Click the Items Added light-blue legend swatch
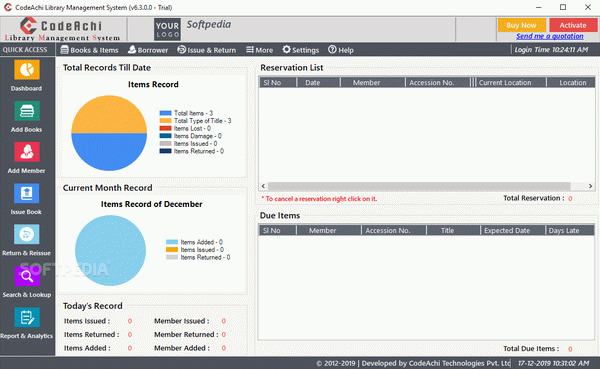Image resolution: width=600 pixels, height=369 pixels. point(172,242)
